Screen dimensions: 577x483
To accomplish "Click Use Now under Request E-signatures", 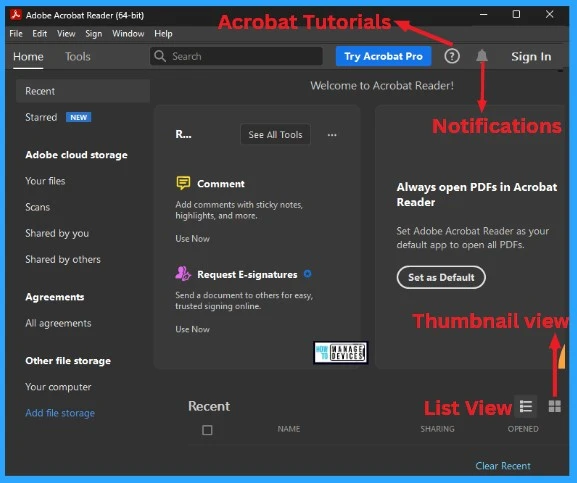I will 192,329.
